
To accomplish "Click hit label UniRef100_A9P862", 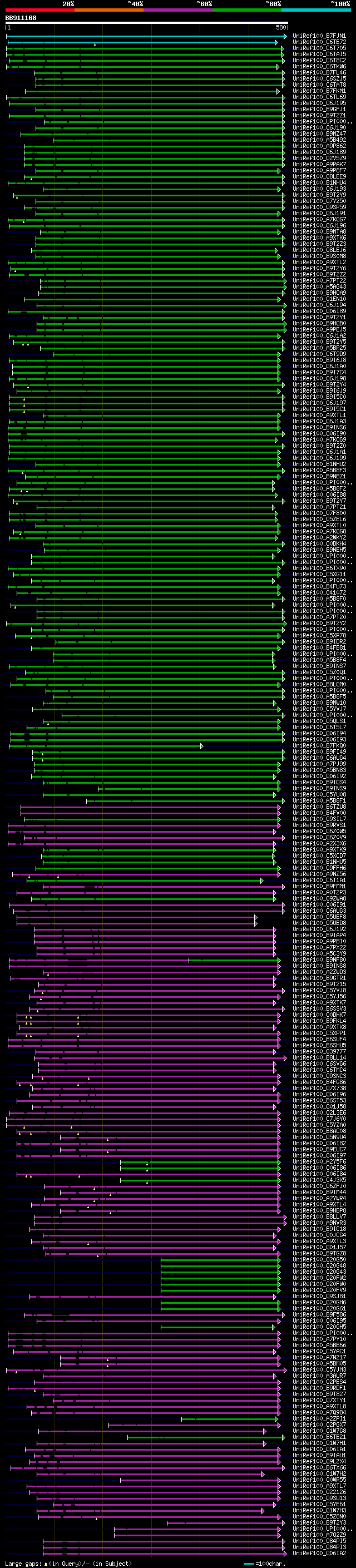I will point(319,146).
